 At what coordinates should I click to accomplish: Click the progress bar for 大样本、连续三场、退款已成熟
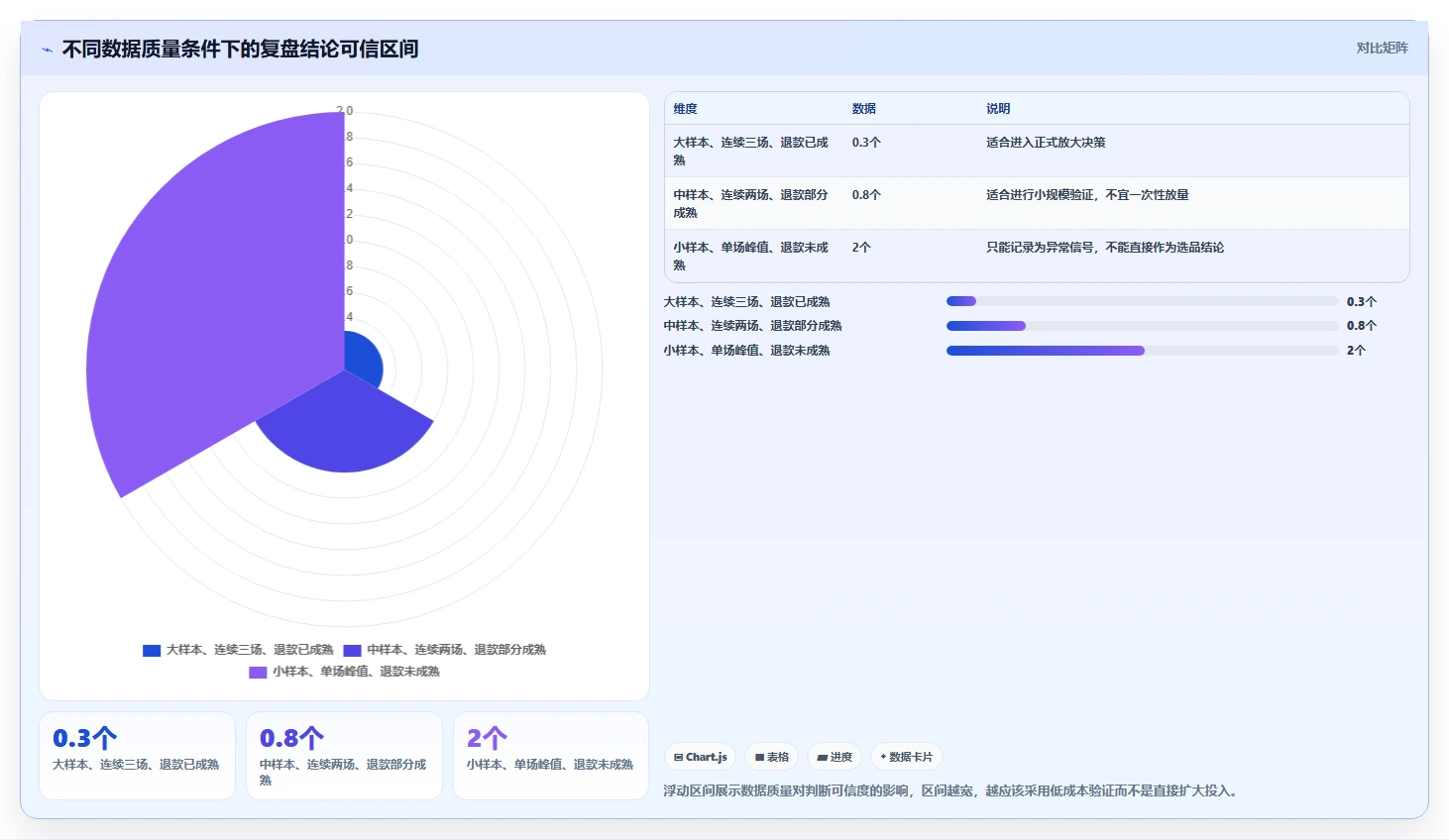pyautogui.click(x=1142, y=301)
